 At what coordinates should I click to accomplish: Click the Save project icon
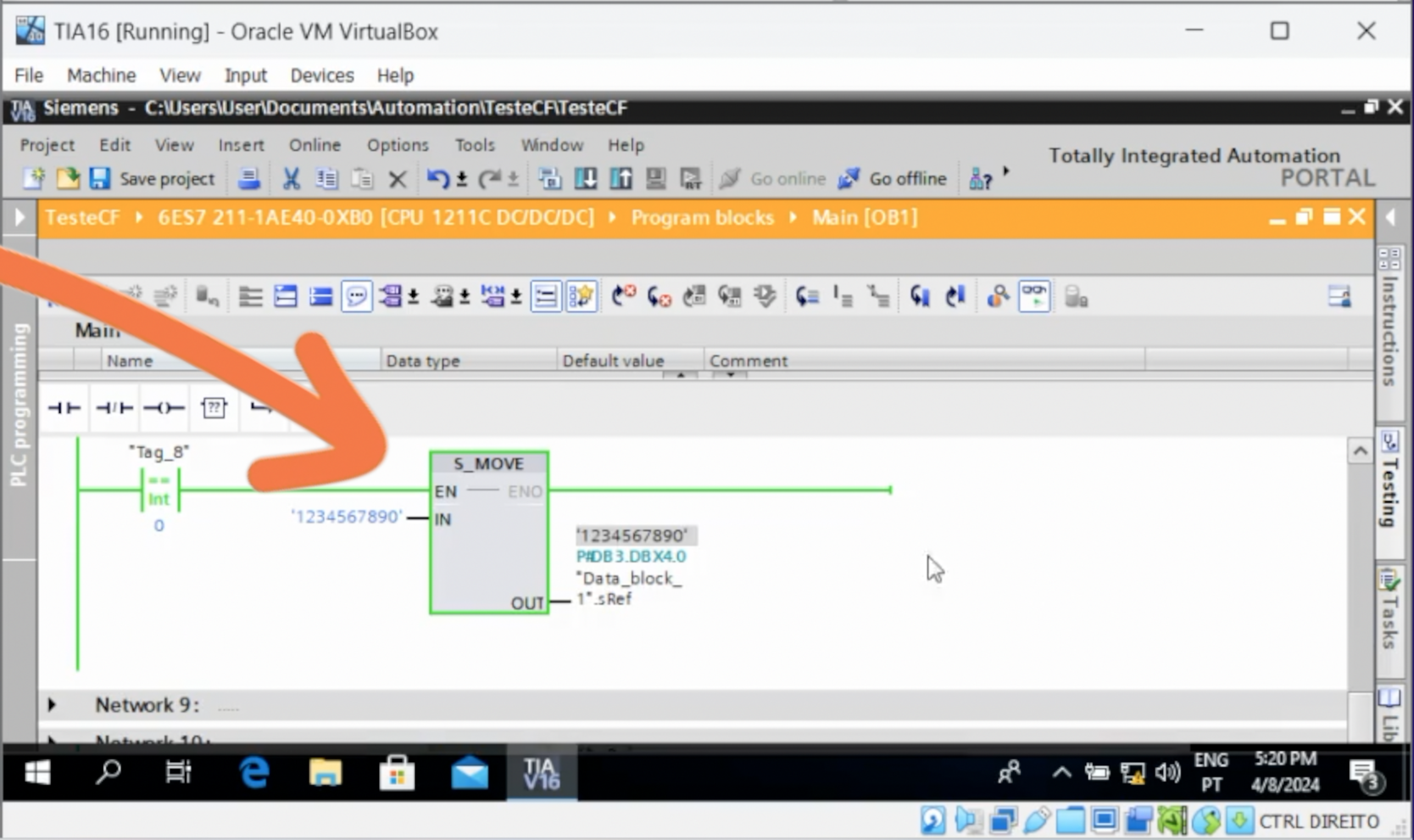(99, 179)
